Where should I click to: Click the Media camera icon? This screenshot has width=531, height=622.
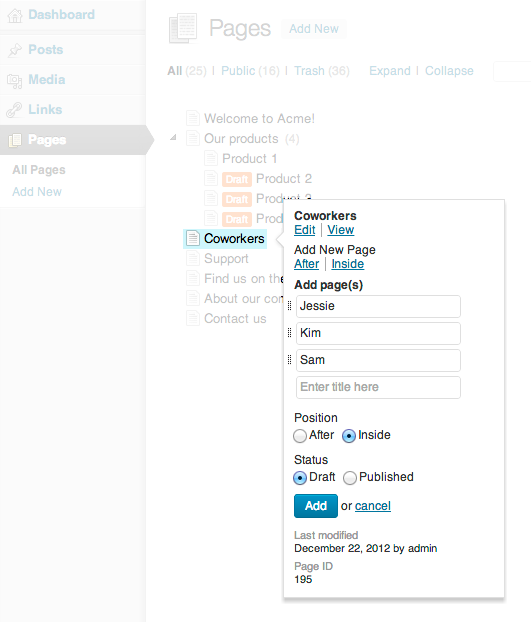click(x=15, y=81)
